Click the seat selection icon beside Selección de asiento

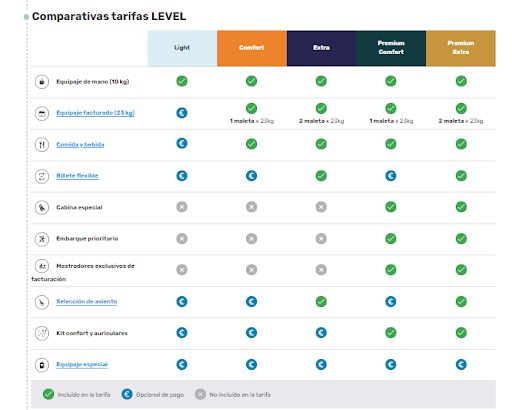(x=42, y=302)
